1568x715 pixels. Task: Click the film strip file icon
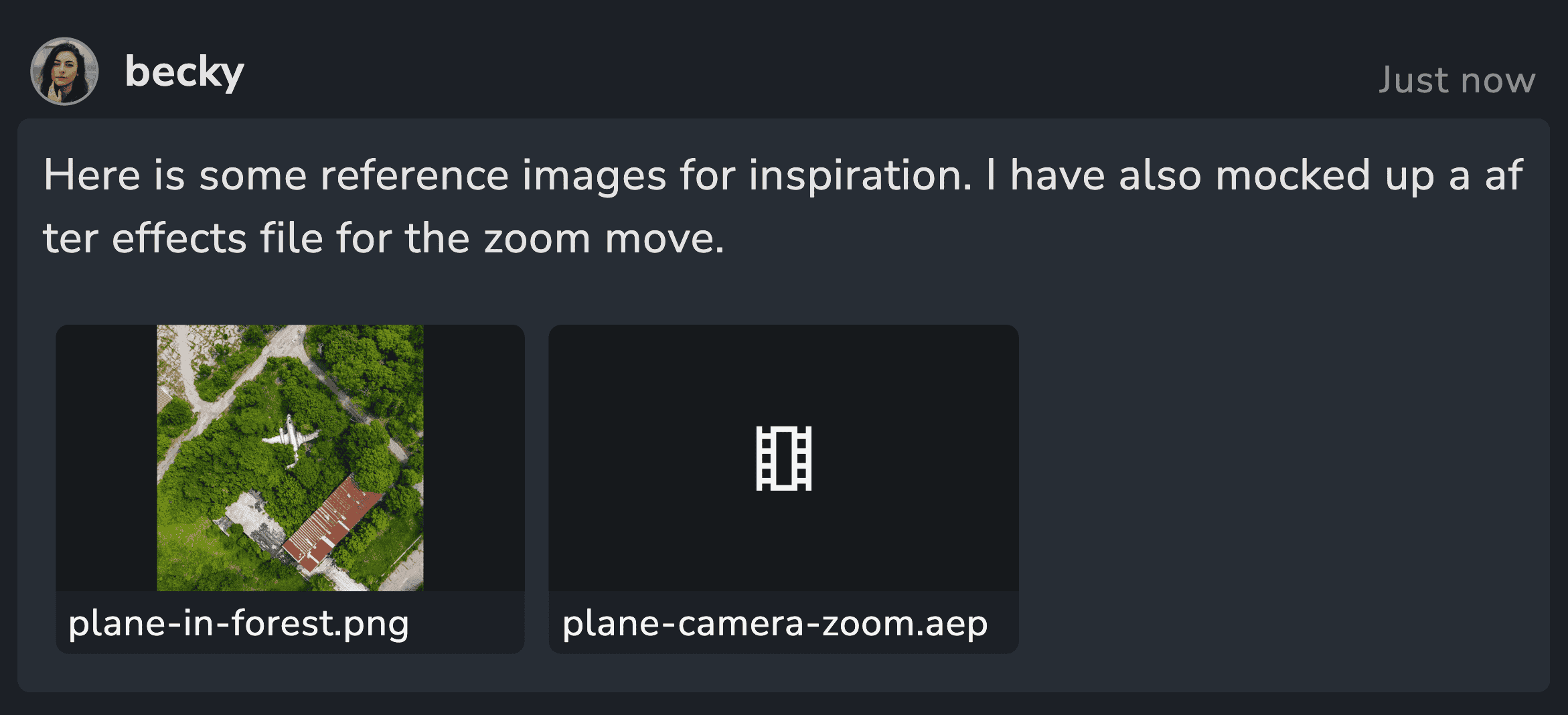784,459
